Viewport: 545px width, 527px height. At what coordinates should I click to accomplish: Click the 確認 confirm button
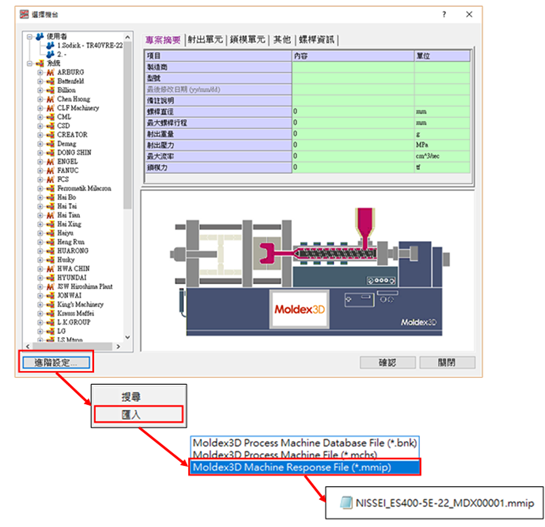388,363
